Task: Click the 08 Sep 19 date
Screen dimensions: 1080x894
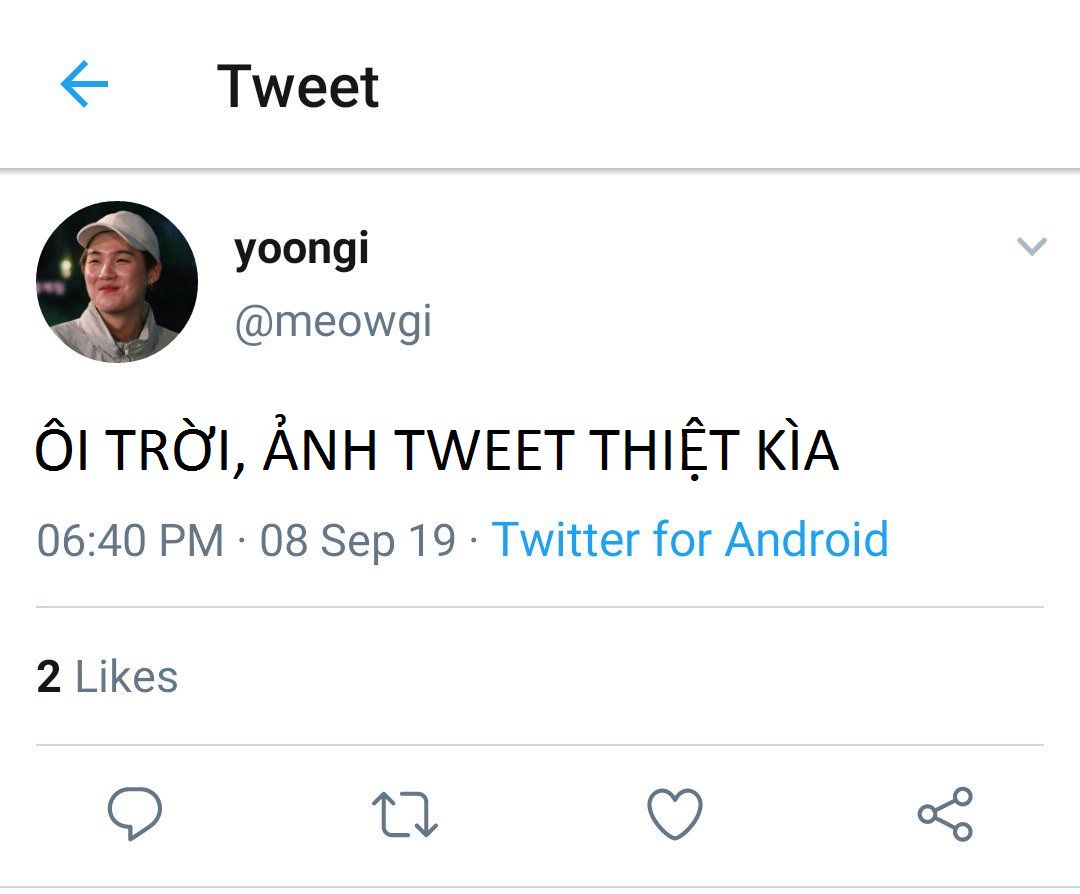Action: tap(357, 540)
